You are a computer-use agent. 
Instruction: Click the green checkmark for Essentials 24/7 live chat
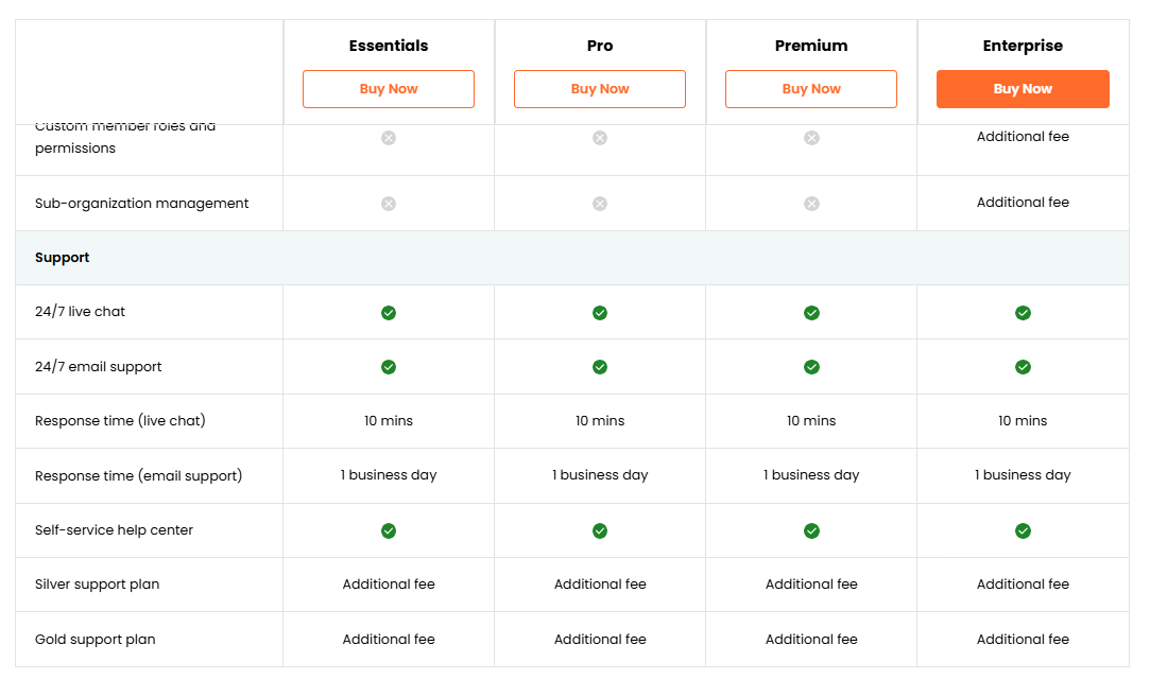(388, 312)
